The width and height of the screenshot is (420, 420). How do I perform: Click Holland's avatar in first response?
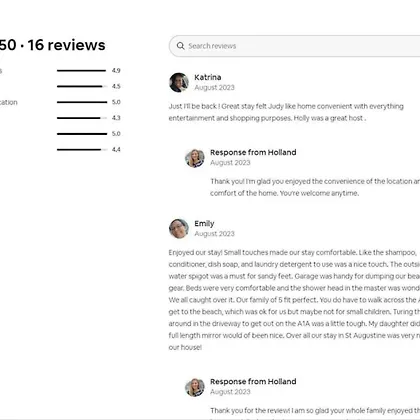tap(195, 158)
